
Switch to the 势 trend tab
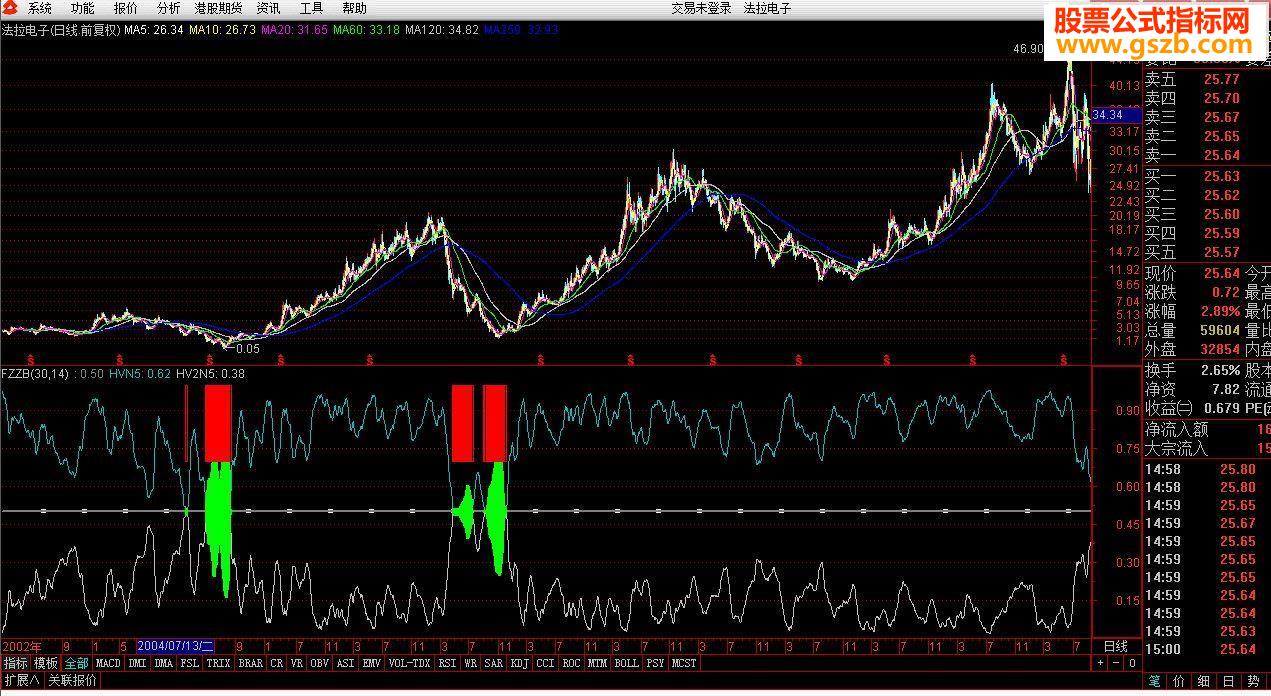pos(1252,682)
